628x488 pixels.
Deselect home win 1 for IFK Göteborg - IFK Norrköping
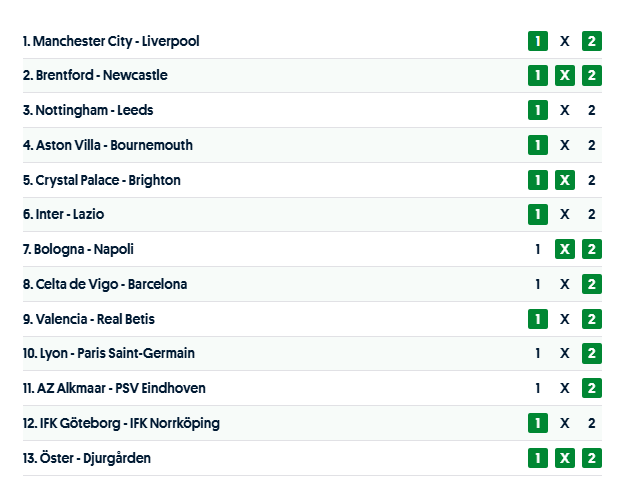click(538, 423)
